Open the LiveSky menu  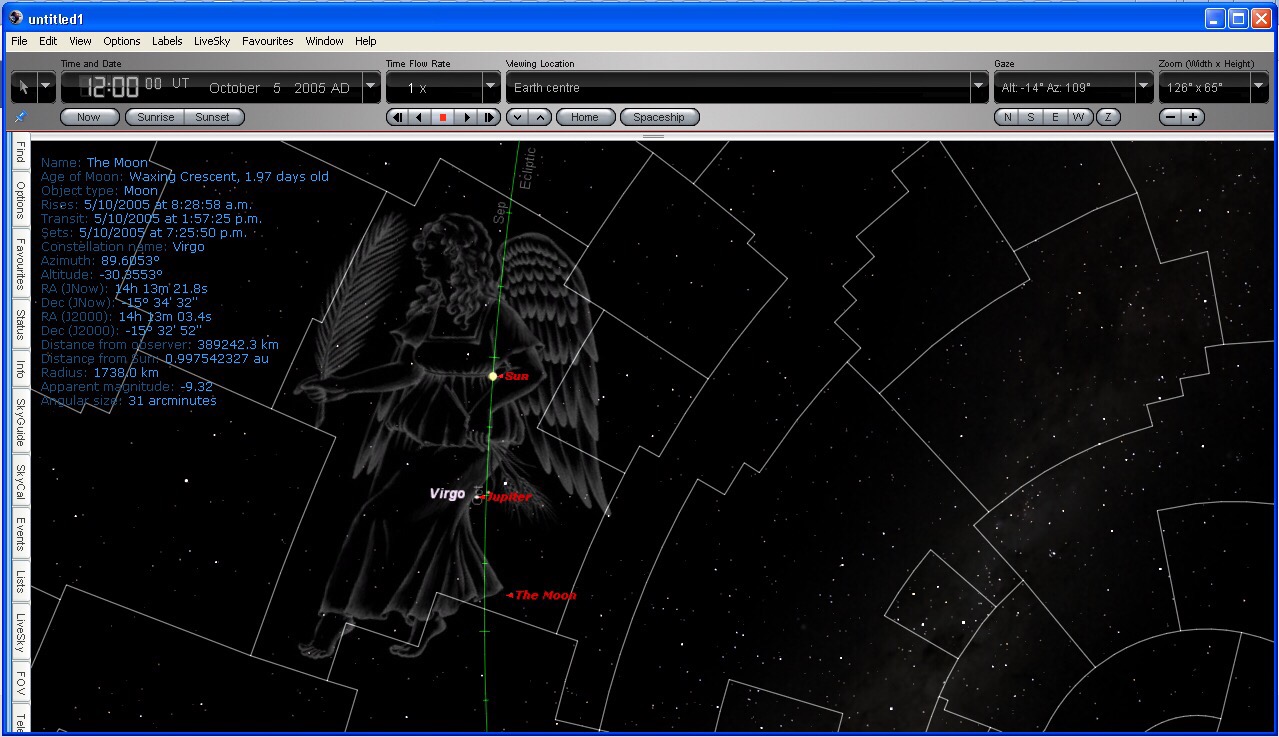click(212, 41)
